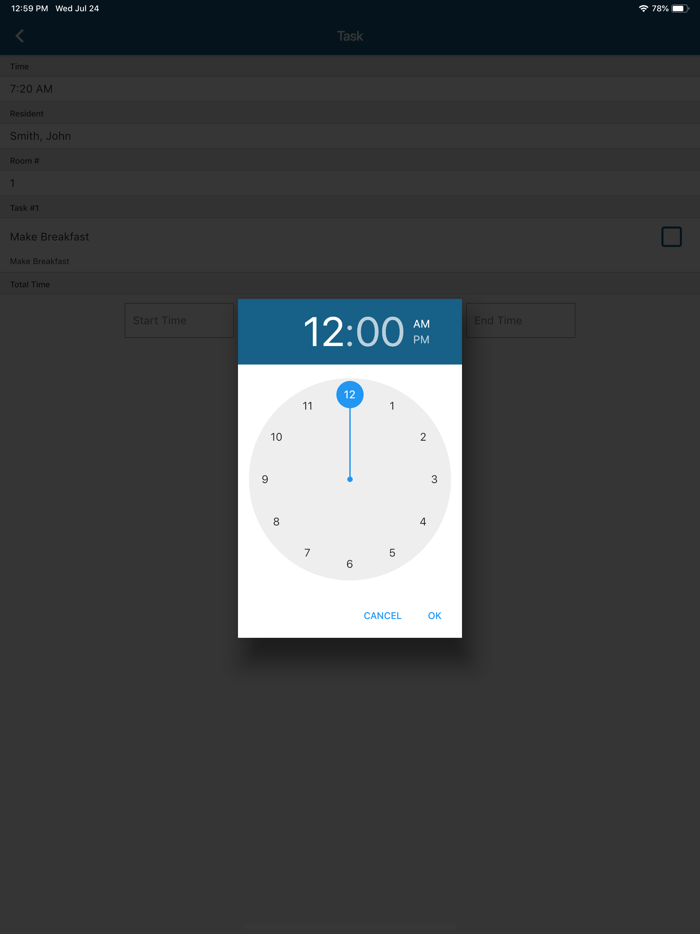This screenshot has width=700, height=934.
Task: Choose hour 6 on the clock dial
Action: coord(350,564)
